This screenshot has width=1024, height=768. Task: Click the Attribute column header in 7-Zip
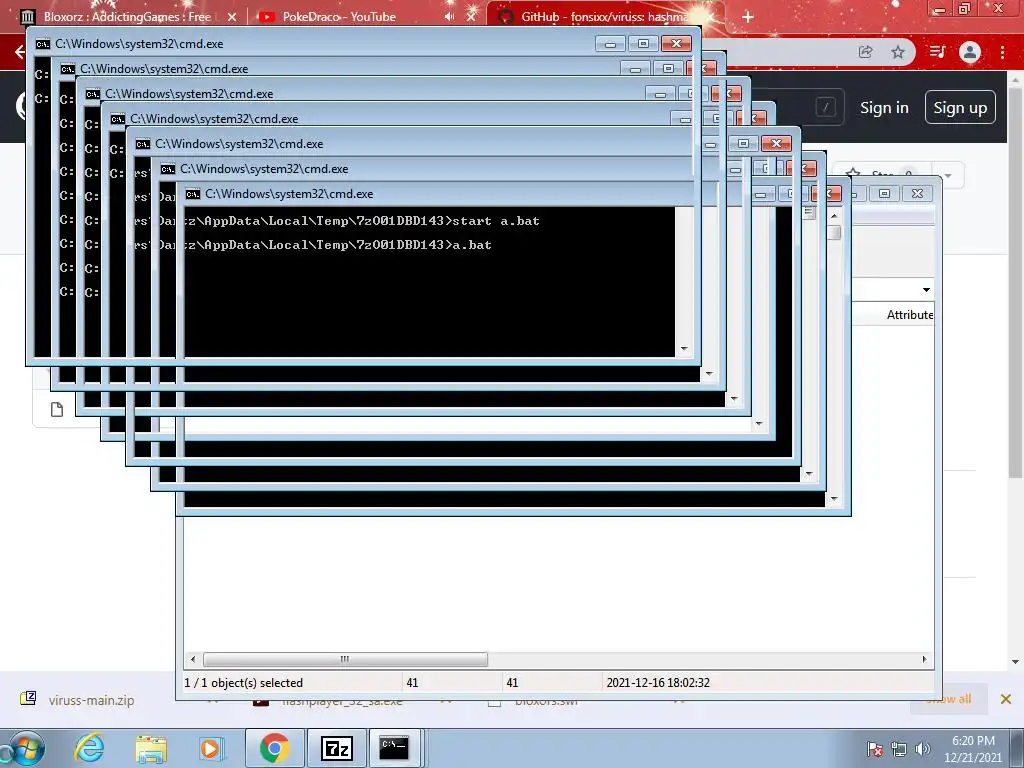(x=909, y=315)
